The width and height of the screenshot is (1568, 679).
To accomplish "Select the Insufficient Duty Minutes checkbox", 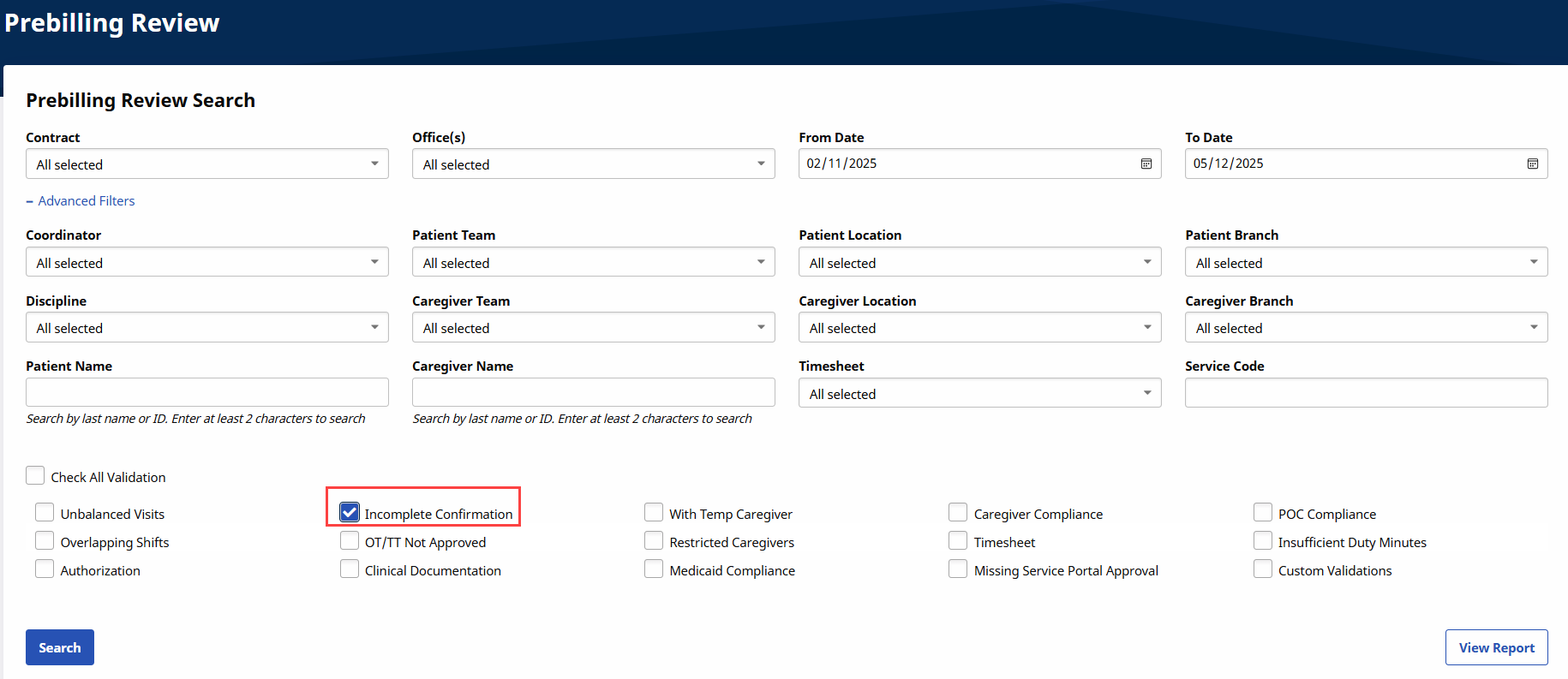I will tap(1262, 540).
